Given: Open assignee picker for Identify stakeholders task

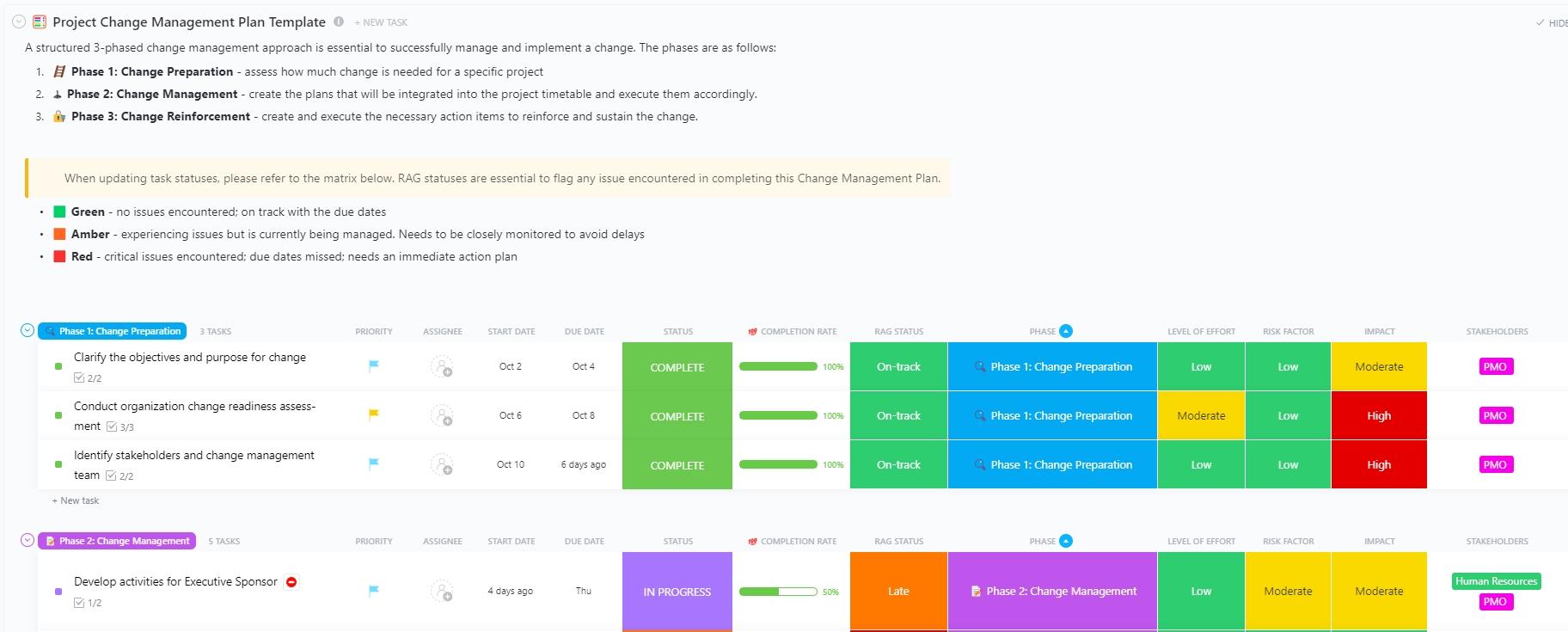Looking at the screenshot, I should click(x=442, y=465).
